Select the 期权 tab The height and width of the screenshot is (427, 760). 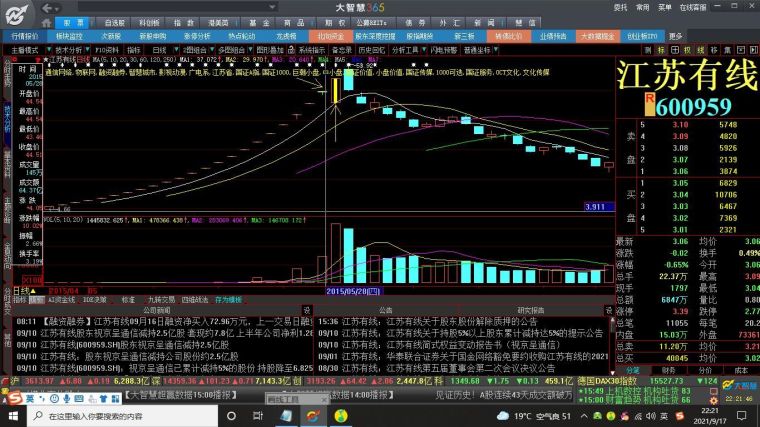(335, 23)
